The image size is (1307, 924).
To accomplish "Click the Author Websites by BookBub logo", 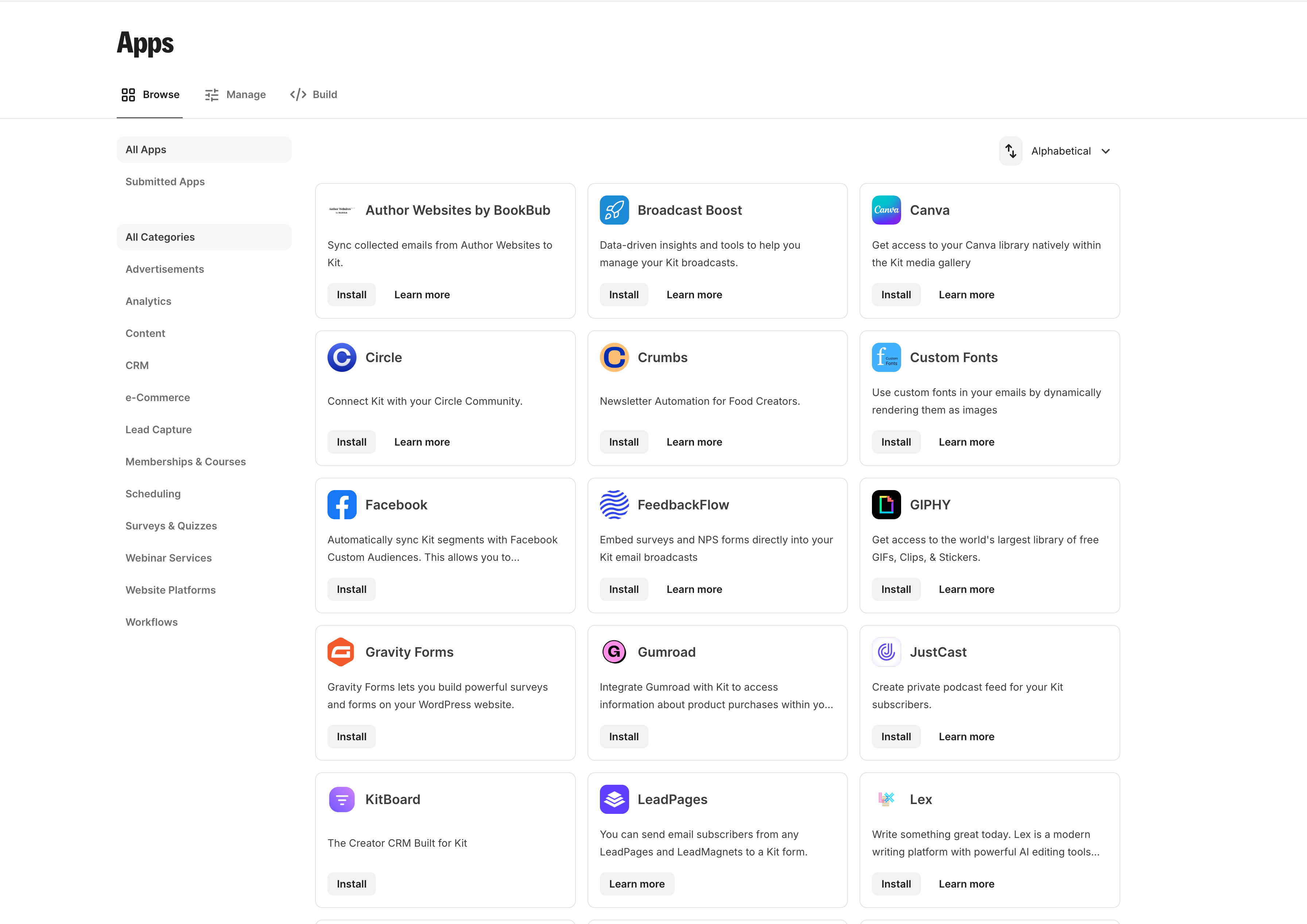I will coord(342,210).
